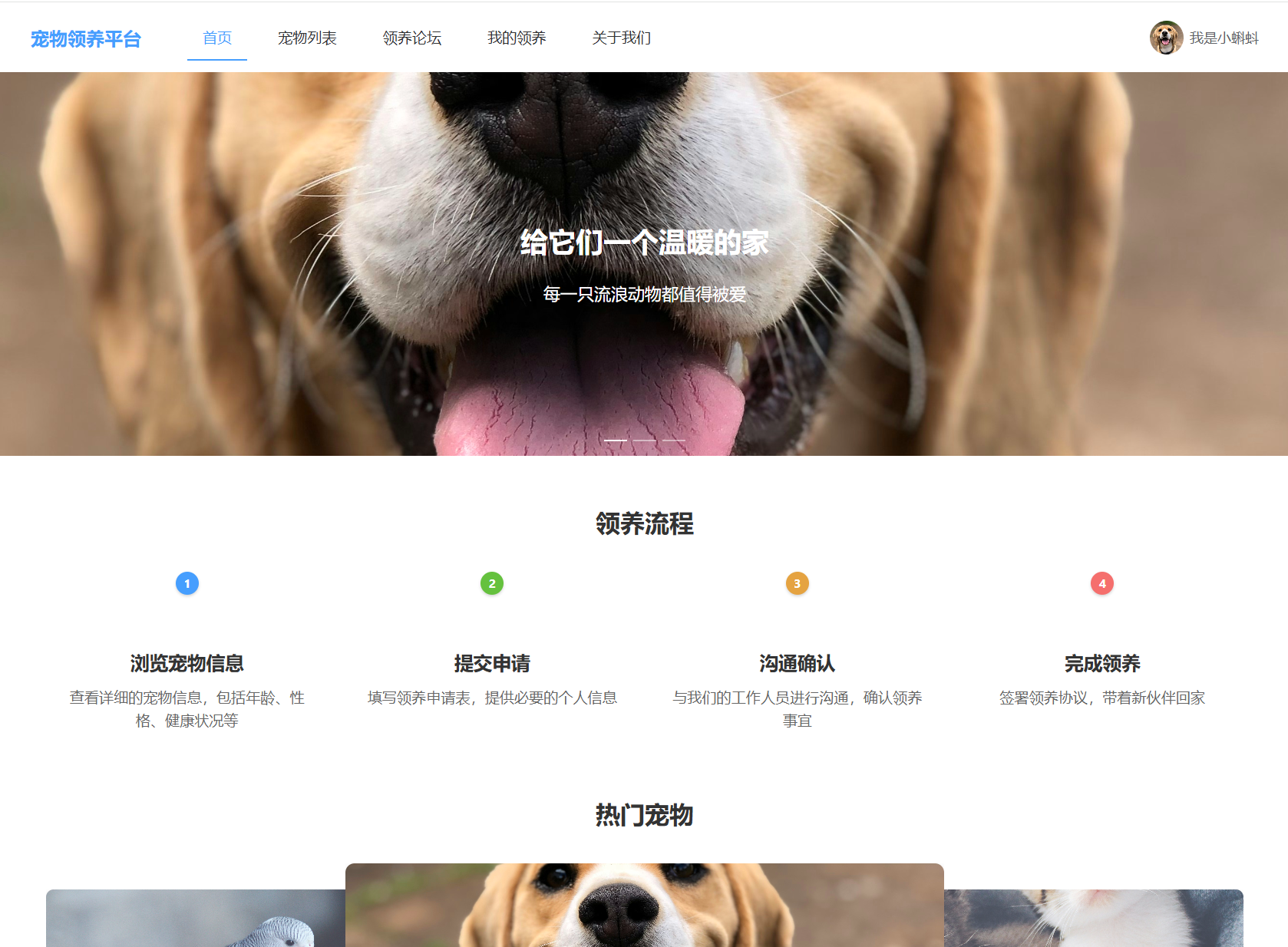
Task: Click the orange step 3 circle icon
Action: (798, 583)
